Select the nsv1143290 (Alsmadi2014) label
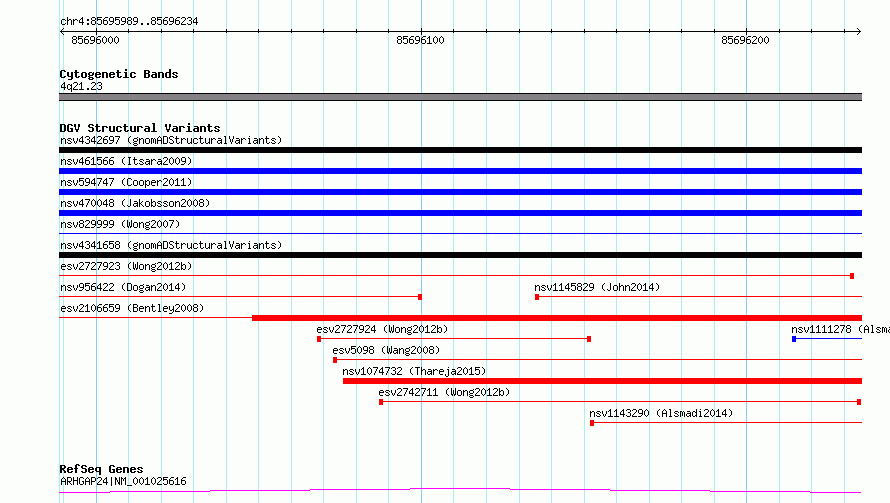Screen dimensions: 890x503 click(x=661, y=413)
